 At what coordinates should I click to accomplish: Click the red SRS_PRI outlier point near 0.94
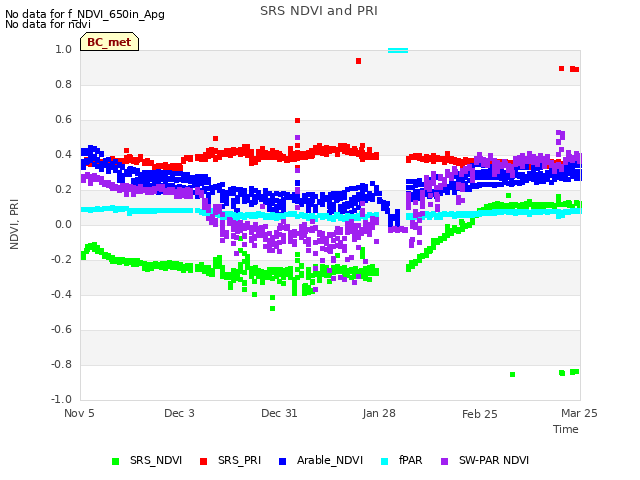[x=358, y=61]
